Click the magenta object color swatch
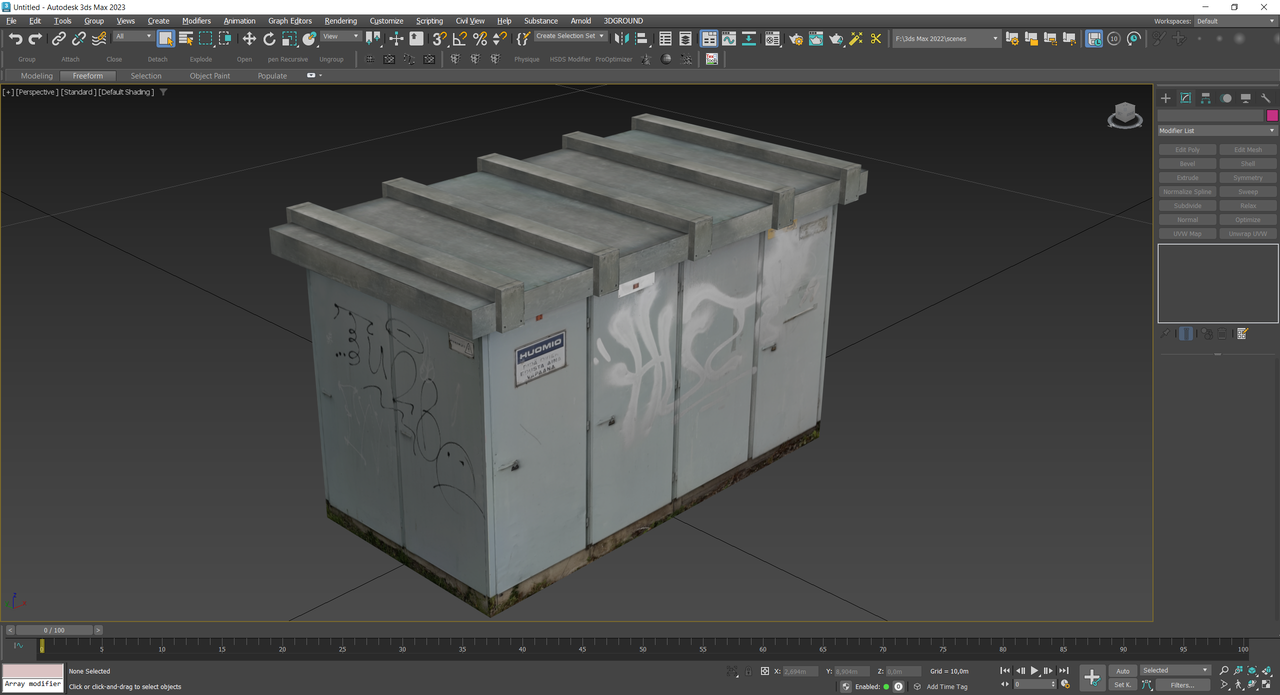This screenshot has height=695, width=1280. coord(1272,116)
